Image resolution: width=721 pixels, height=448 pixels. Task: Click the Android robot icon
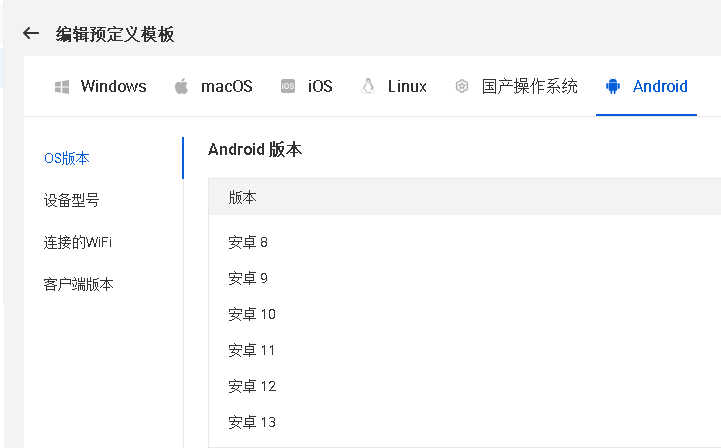tap(613, 87)
